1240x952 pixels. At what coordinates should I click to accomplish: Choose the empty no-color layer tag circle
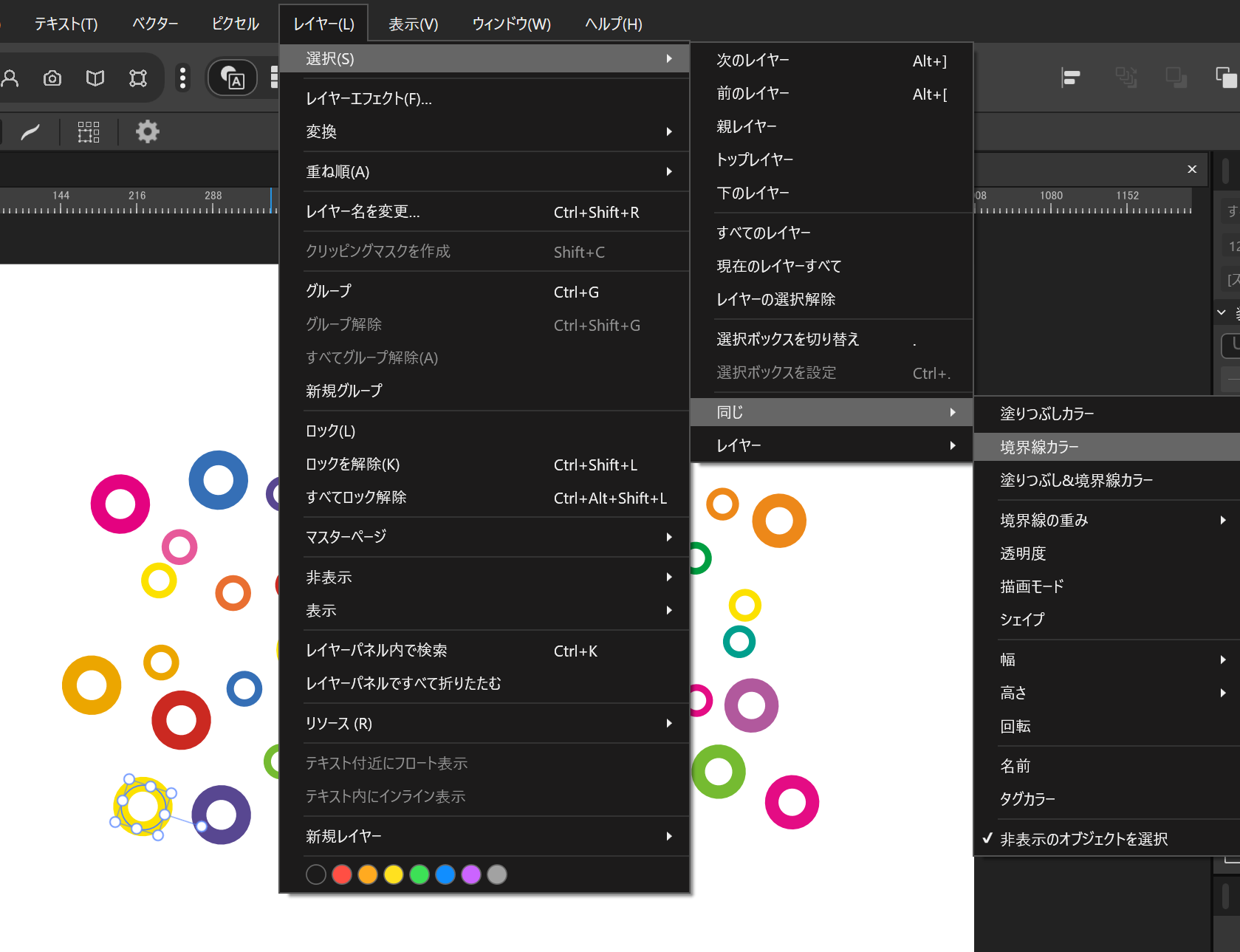pos(316,874)
